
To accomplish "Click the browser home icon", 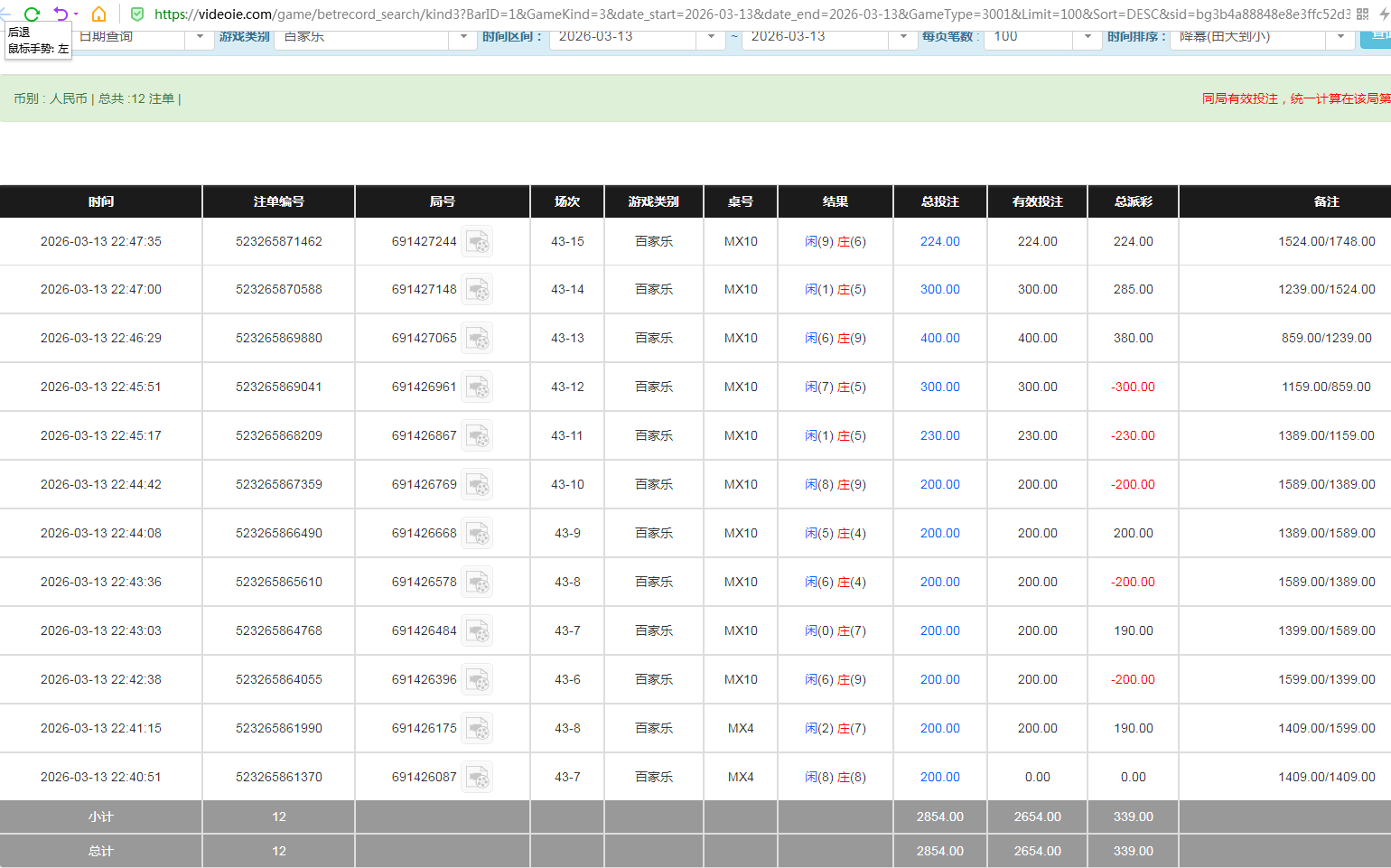I will pyautogui.click(x=98, y=14).
